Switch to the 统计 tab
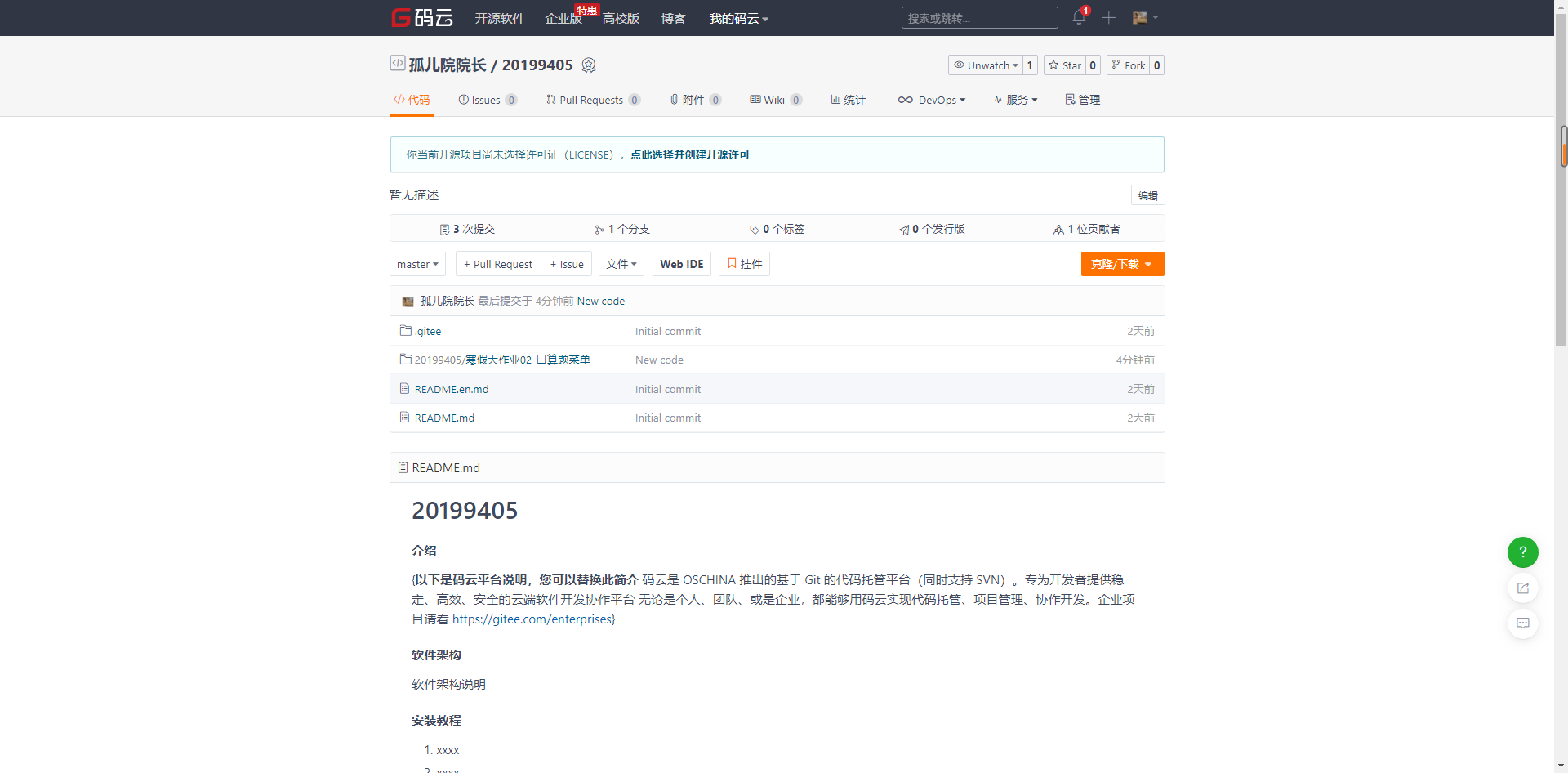The image size is (1568, 773). coord(848,100)
